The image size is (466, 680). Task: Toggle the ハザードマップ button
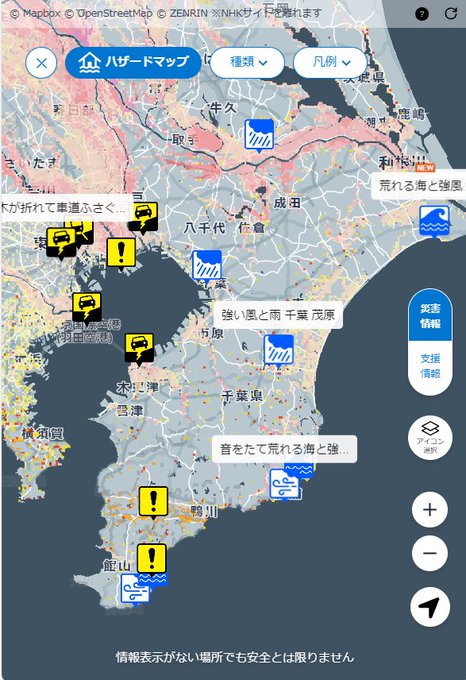(133, 63)
